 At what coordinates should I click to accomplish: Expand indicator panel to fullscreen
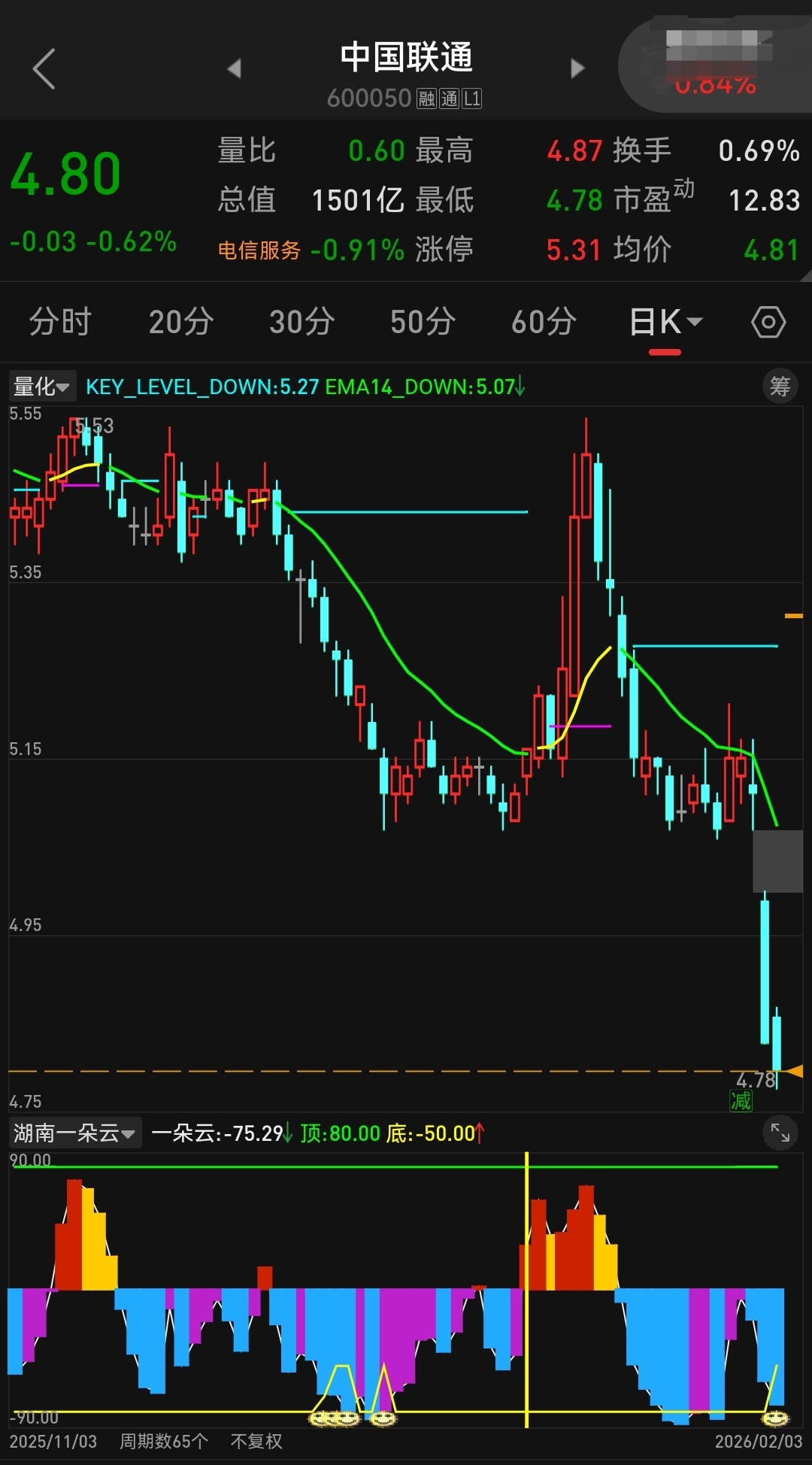pos(780,1133)
